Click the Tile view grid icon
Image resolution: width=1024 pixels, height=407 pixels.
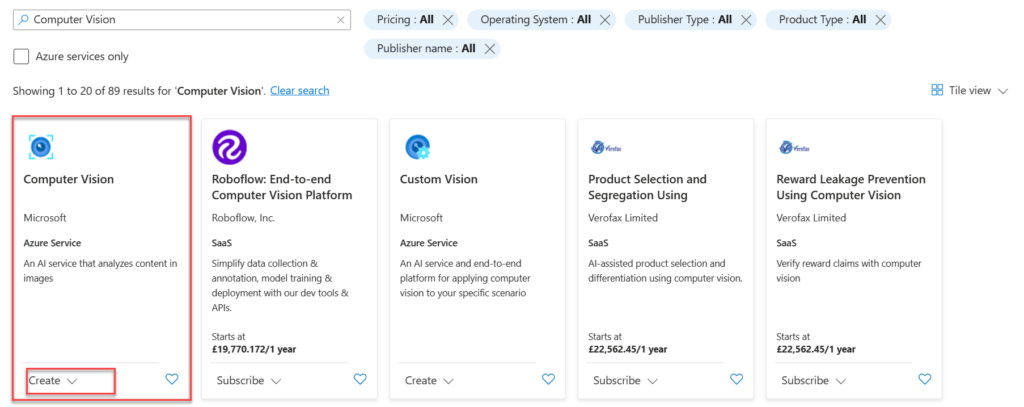tap(937, 90)
